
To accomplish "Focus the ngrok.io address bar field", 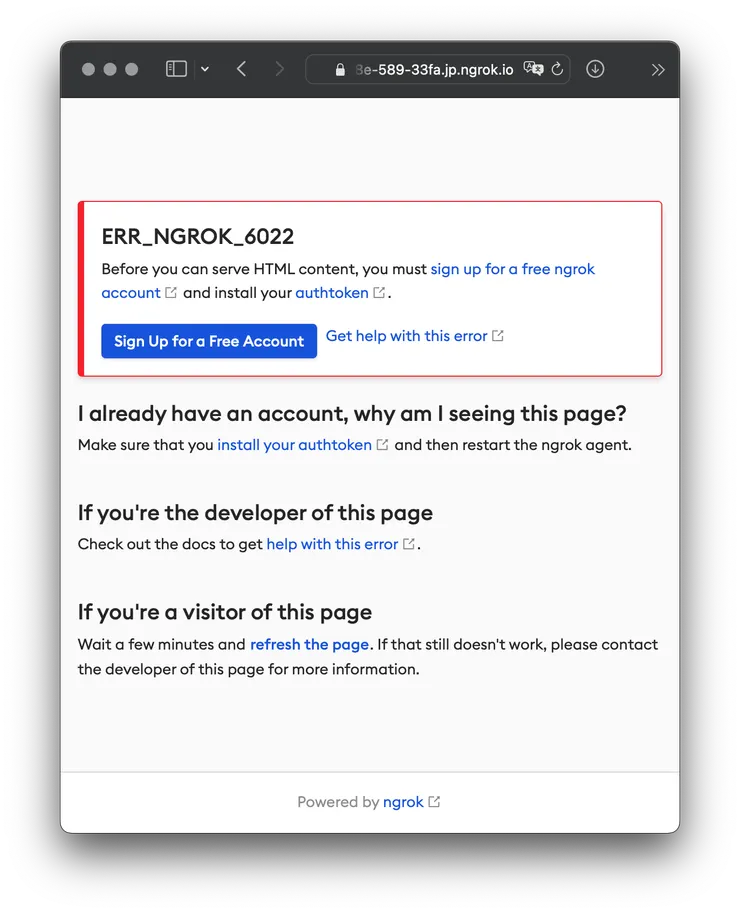I will pos(437,69).
